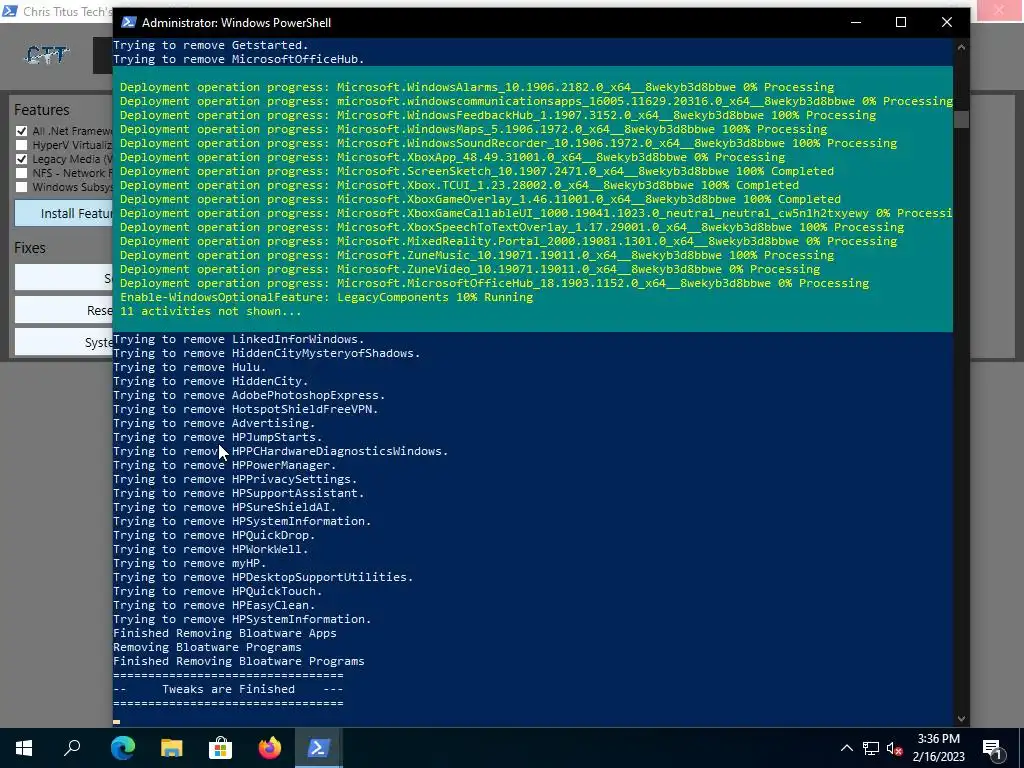The image size is (1024, 768).
Task: Minimize the PowerShell window
Action: tap(856, 22)
